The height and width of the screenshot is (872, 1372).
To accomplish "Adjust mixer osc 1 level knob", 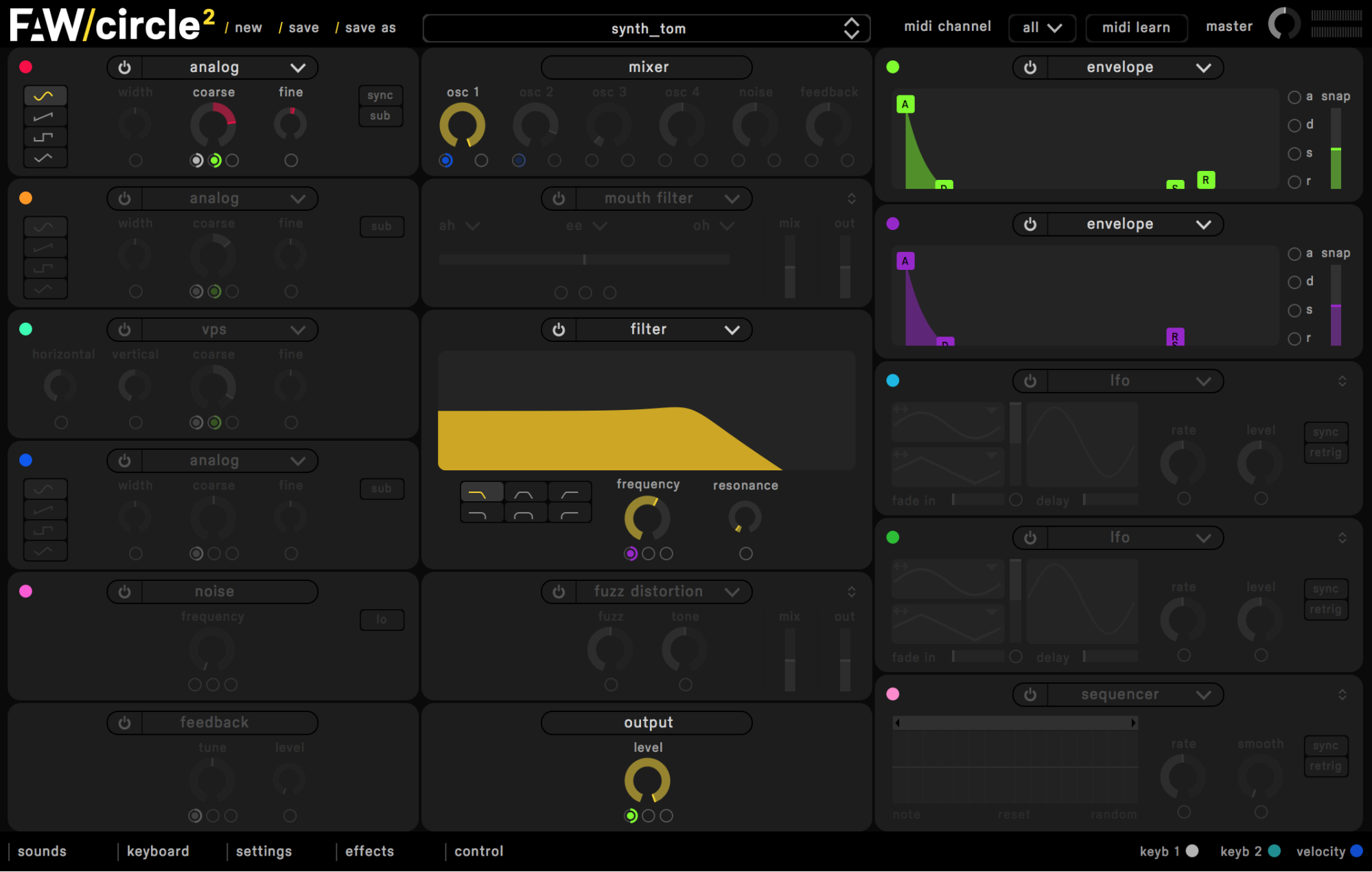I will point(463,125).
